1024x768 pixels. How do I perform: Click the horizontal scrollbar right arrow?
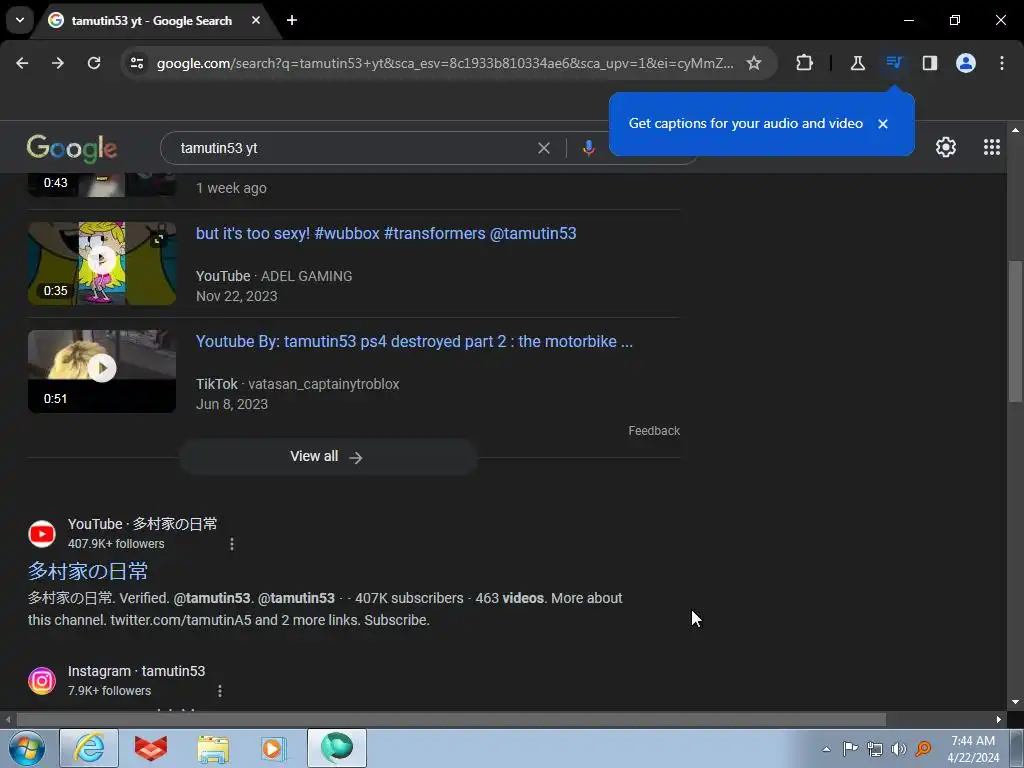tap(999, 720)
